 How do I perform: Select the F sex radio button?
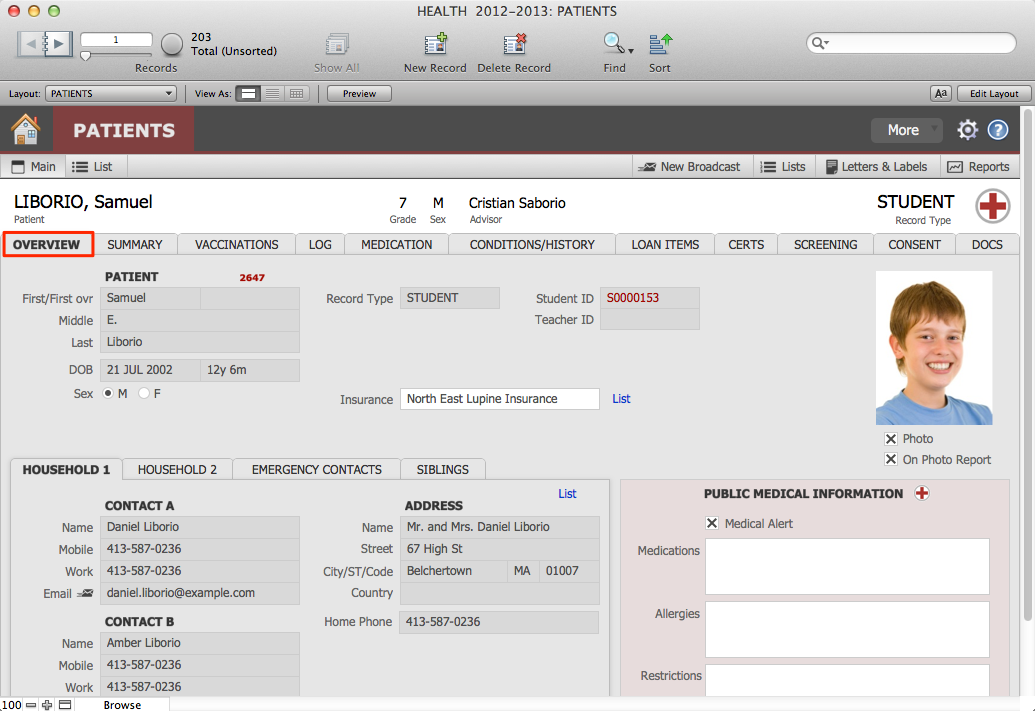pyautogui.click(x=144, y=394)
